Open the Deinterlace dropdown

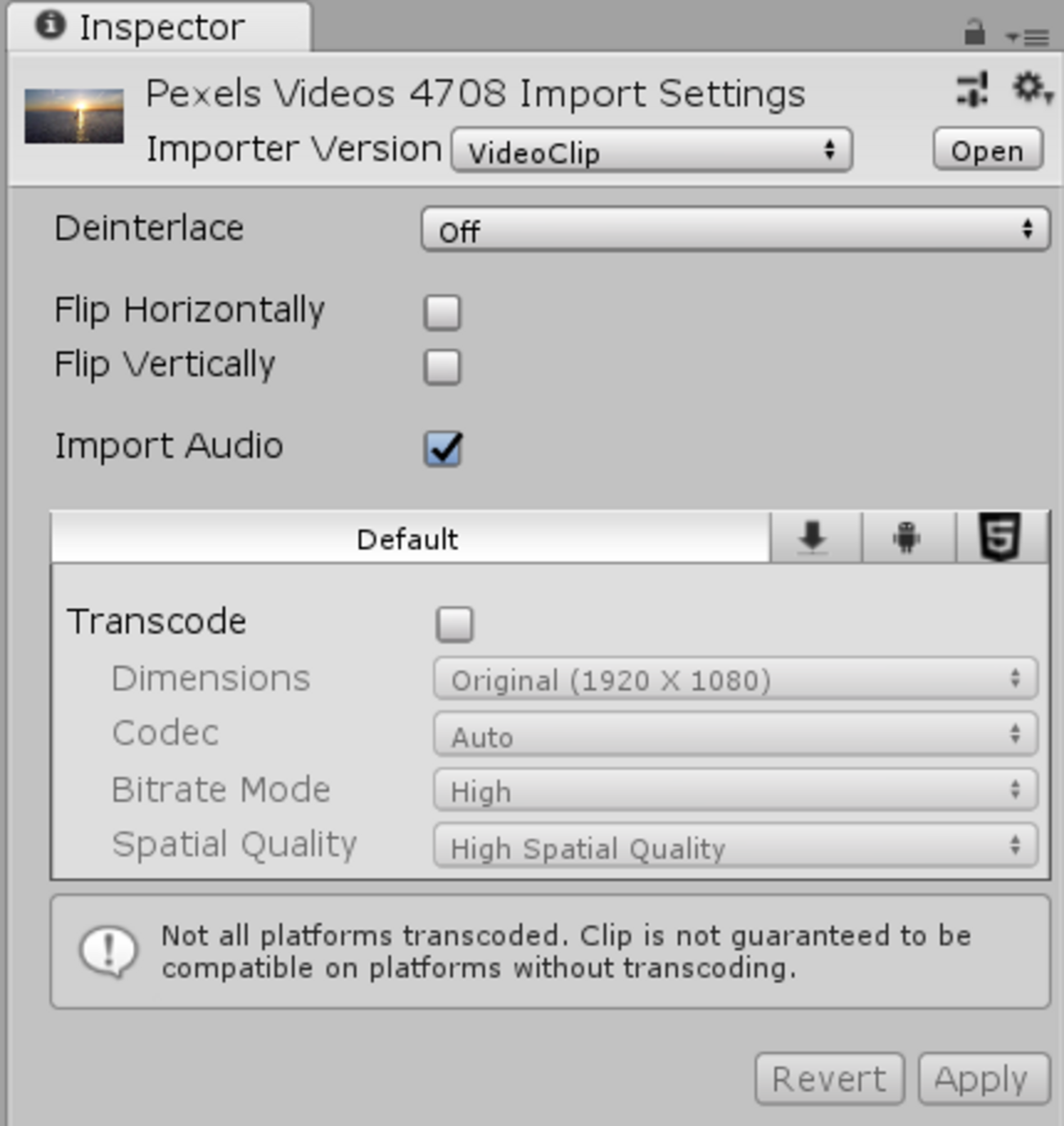coord(735,230)
